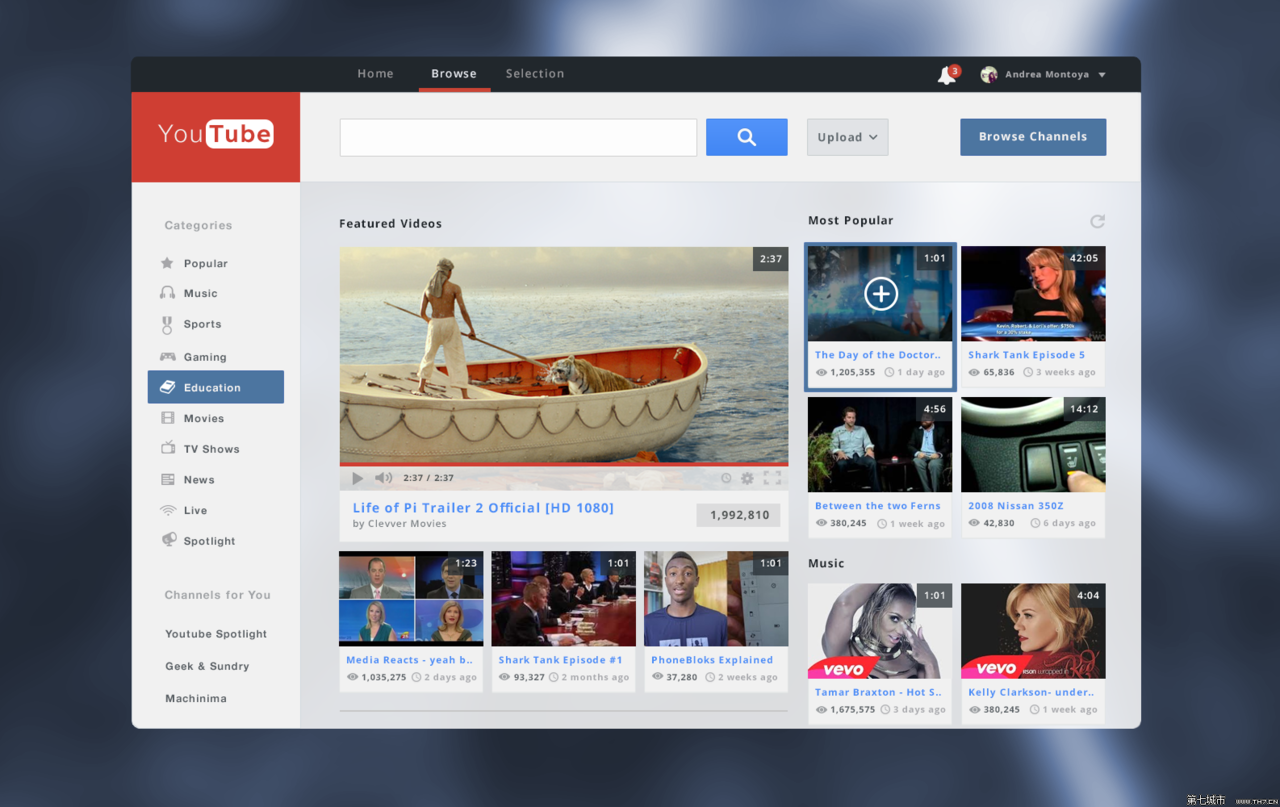1280x807 pixels.
Task: Click the Browse Channels button
Action: [1033, 137]
